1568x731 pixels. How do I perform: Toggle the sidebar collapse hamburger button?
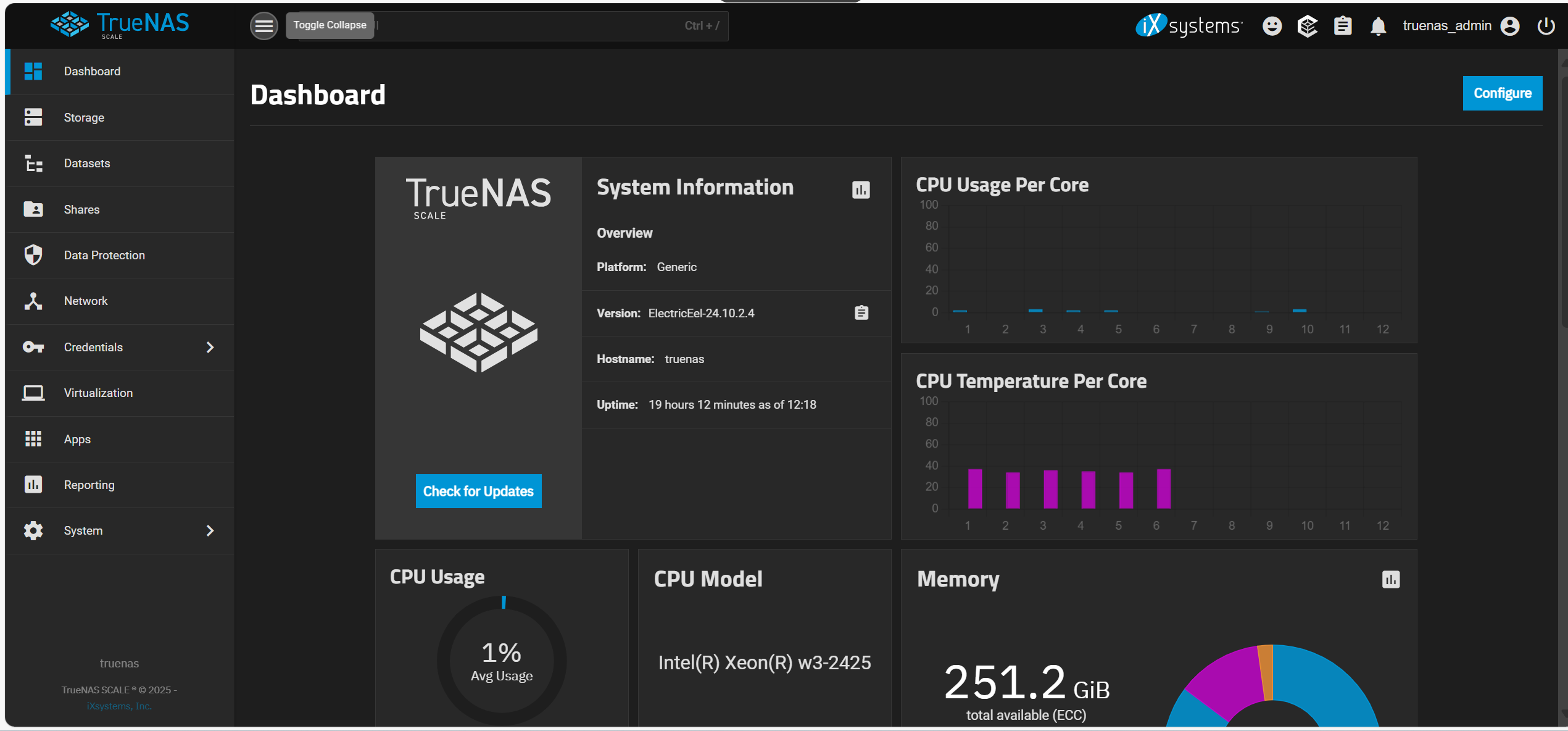pos(263,26)
